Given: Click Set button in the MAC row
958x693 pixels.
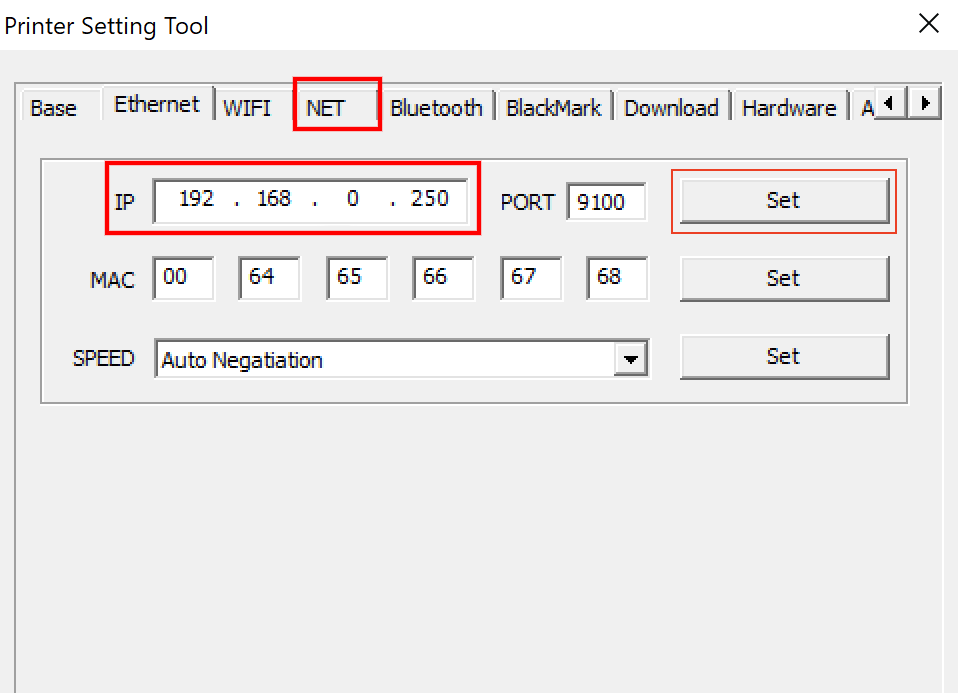Looking at the screenshot, I should tap(783, 278).
